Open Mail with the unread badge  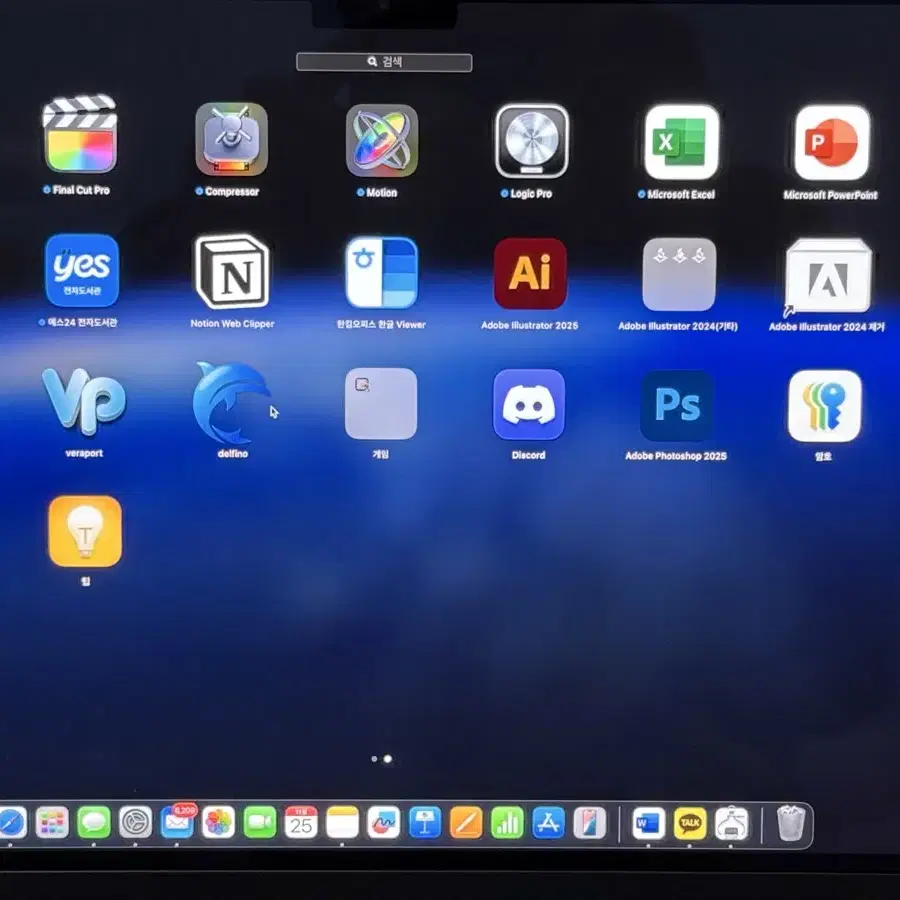(177, 821)
